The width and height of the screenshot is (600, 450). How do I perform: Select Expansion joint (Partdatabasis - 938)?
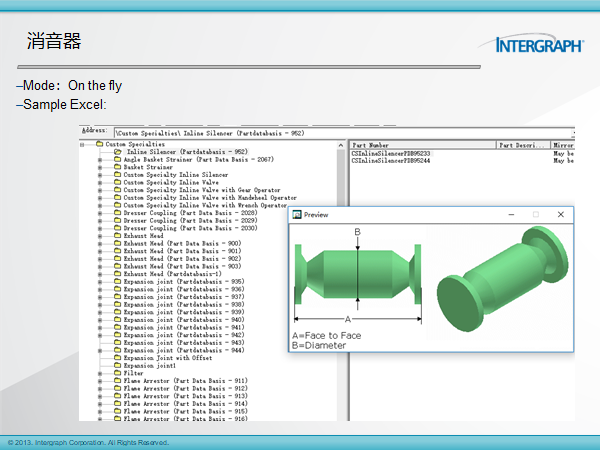point(184,305)
